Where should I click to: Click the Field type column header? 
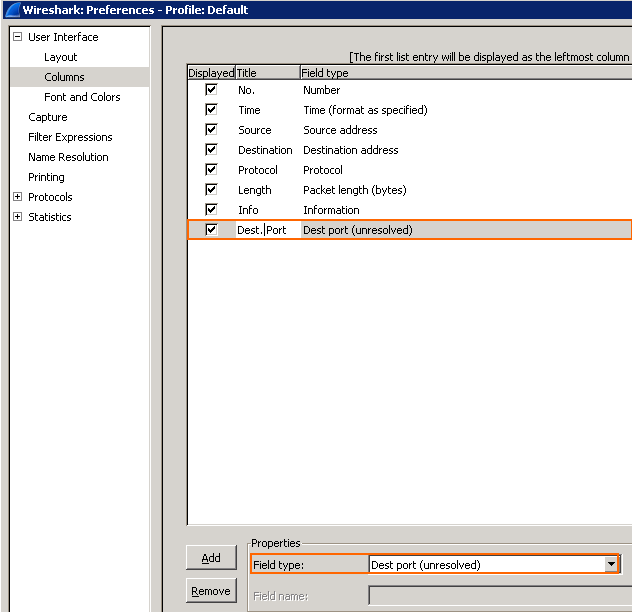click(x=466, y=73)
